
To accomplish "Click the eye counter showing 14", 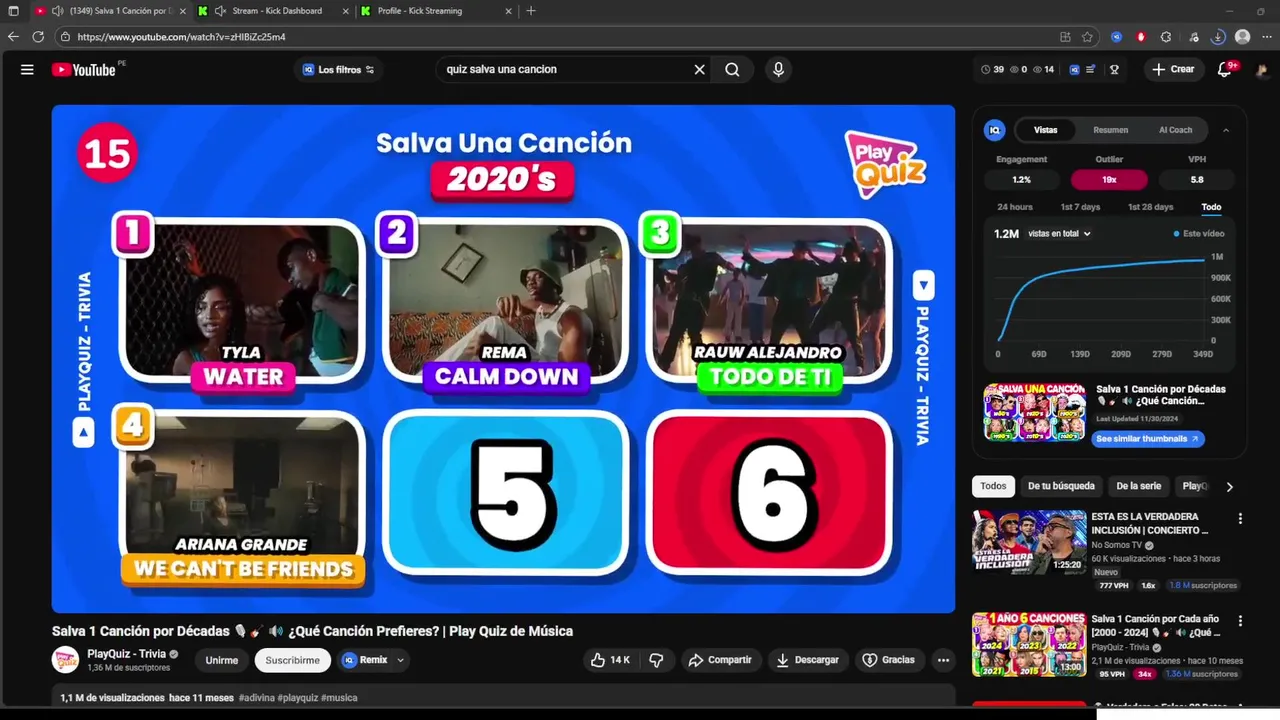I will tap(1045, 70).
